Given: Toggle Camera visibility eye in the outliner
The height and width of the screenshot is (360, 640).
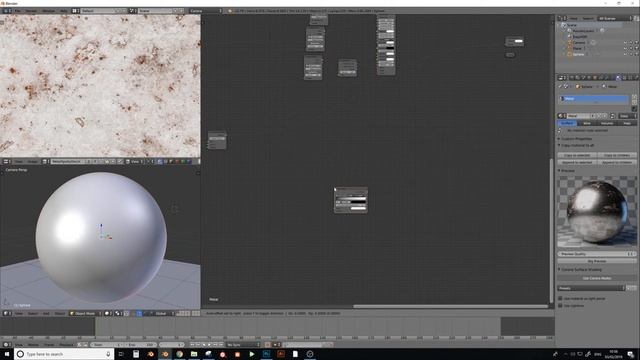Looking at the screenshot, I should click(625, 42).
